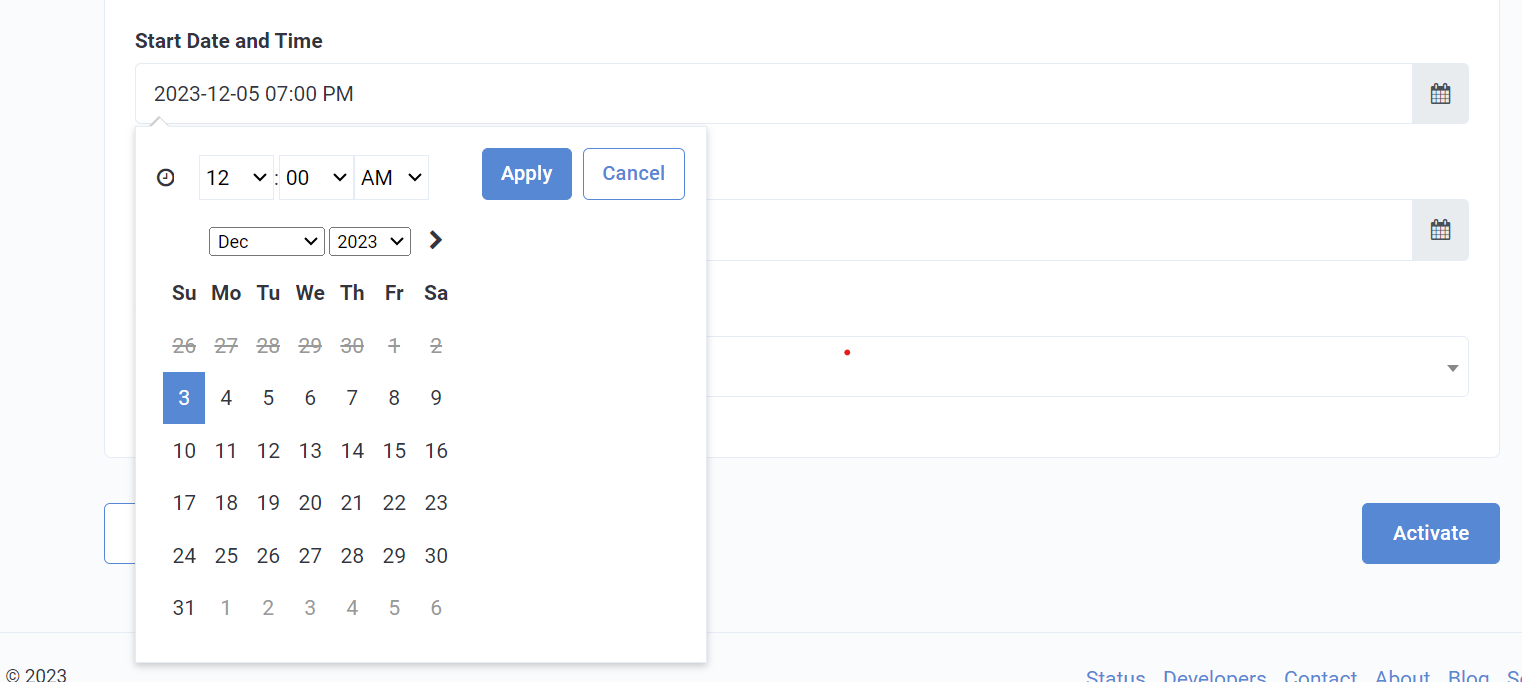This screenshot has height=682, width=1522.
Task: Choose December 31 in the calendar
Action: click(x=184, y=608)
